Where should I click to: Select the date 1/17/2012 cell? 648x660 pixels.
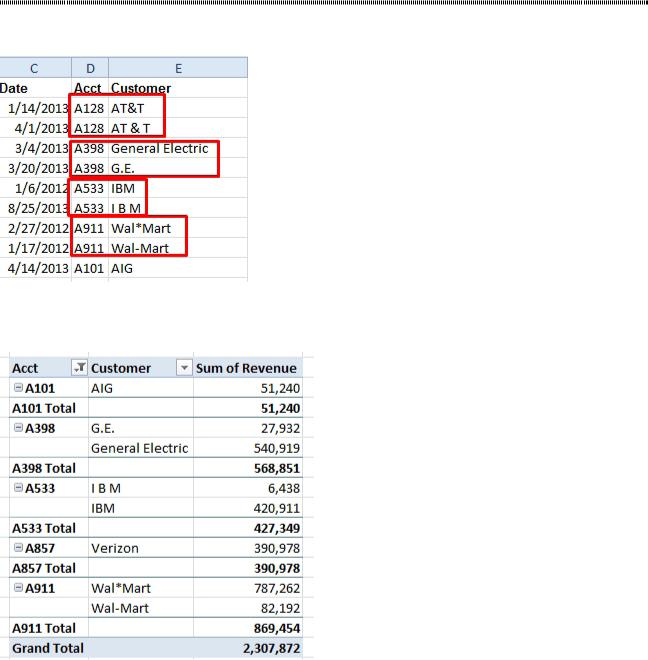35,248
